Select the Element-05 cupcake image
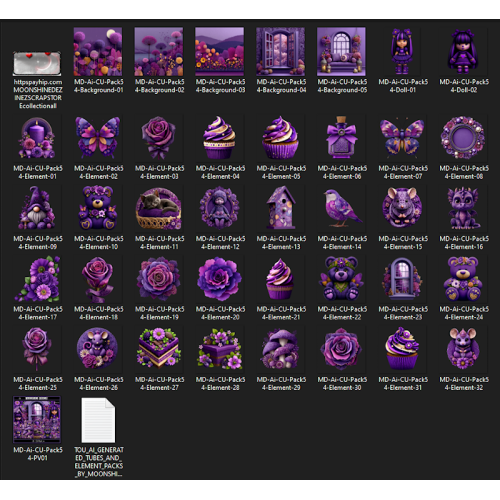The height and width of the screenshot is (500, 500). 280,138
